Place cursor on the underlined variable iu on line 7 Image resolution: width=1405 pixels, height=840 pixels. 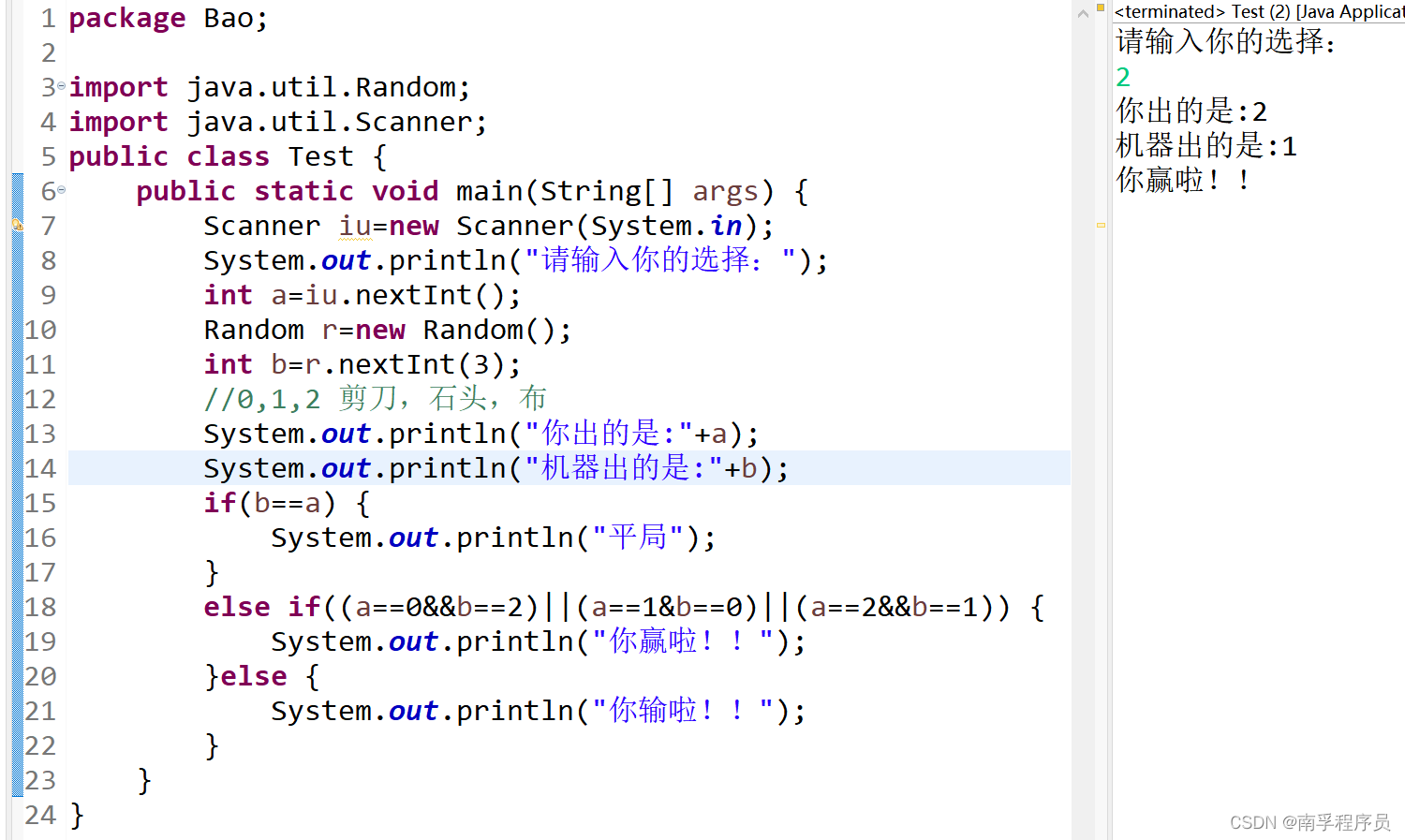(355, 226)
